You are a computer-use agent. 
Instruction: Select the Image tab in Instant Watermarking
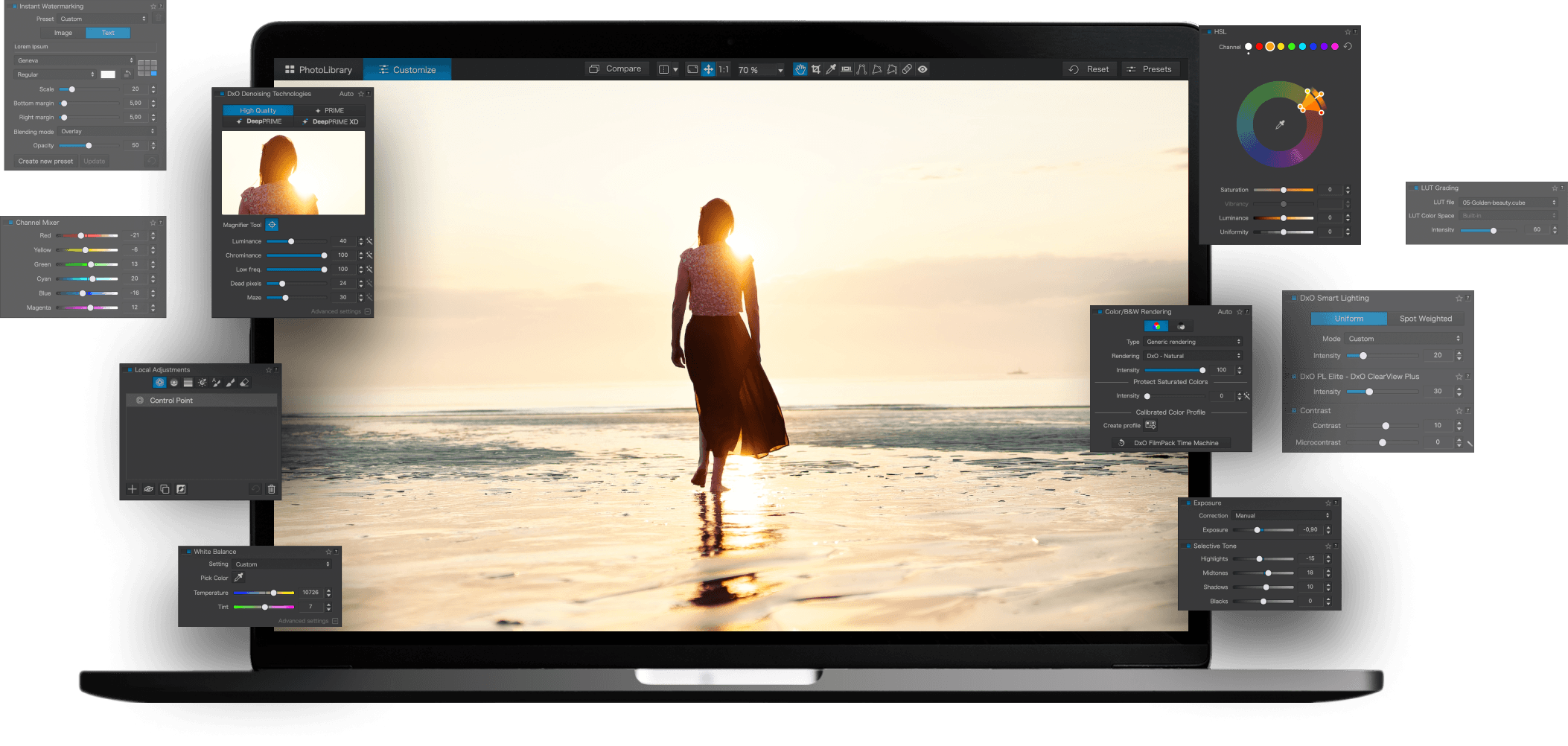coord(63,33)
